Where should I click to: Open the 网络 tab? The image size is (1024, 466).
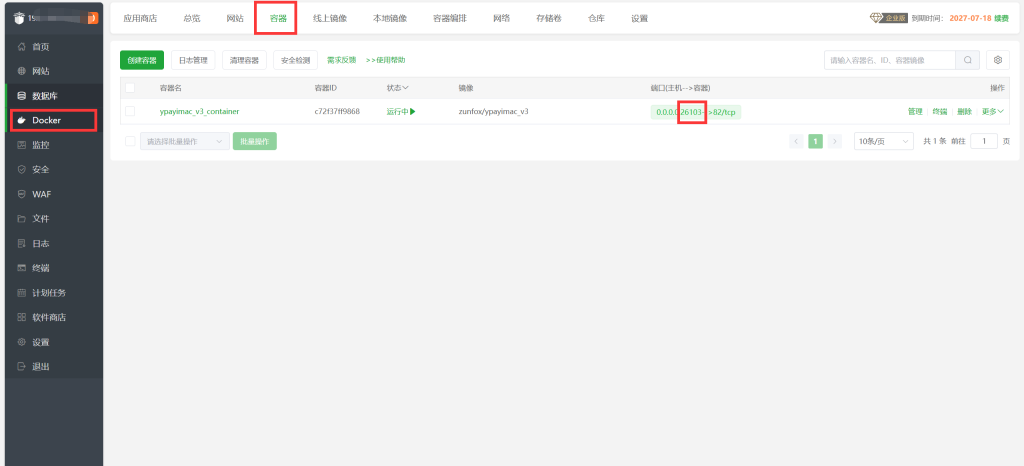click(502, 18)
